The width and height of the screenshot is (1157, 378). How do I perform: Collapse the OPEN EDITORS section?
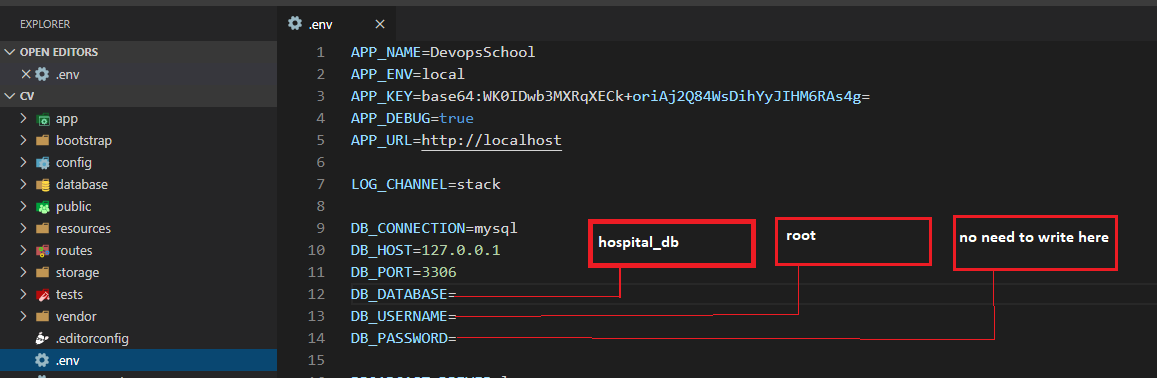(x=10, y=52)
